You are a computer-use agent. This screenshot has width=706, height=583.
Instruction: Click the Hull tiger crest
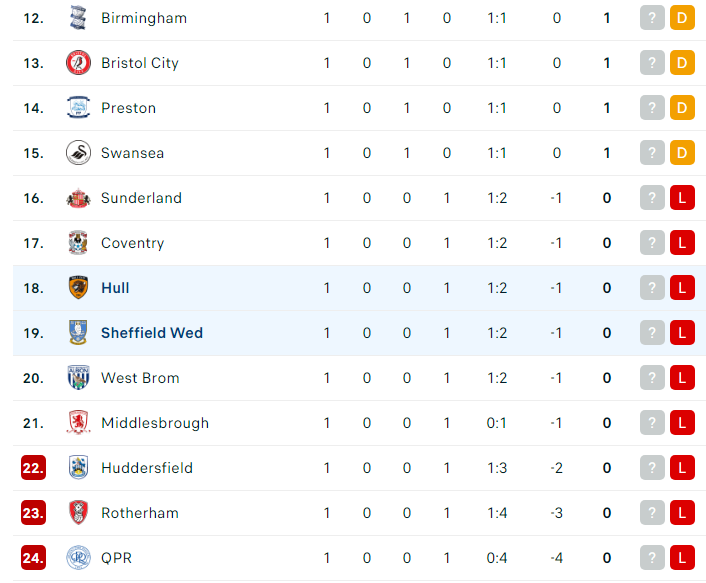click(78, 288)
